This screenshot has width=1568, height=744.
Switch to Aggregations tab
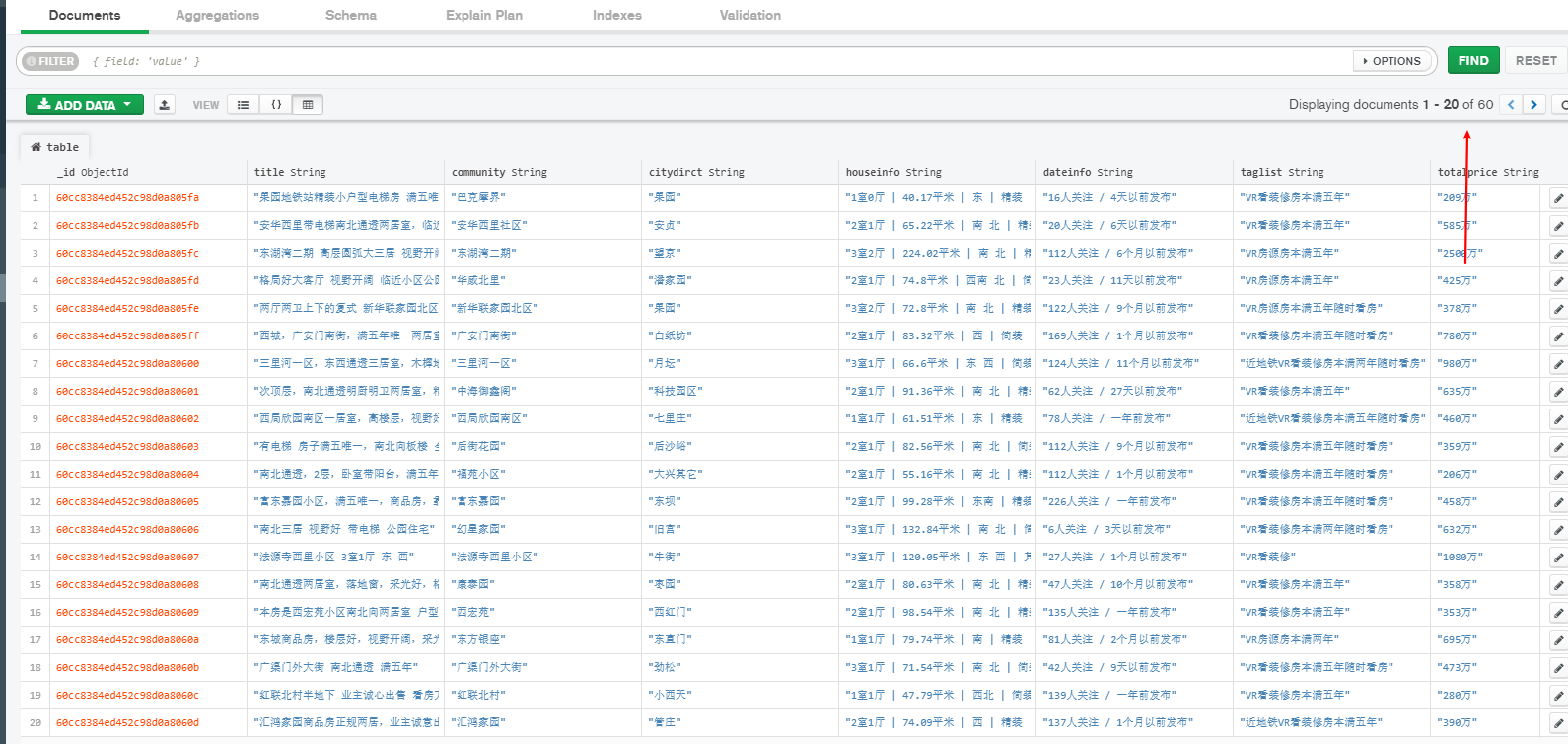point(218,15)
